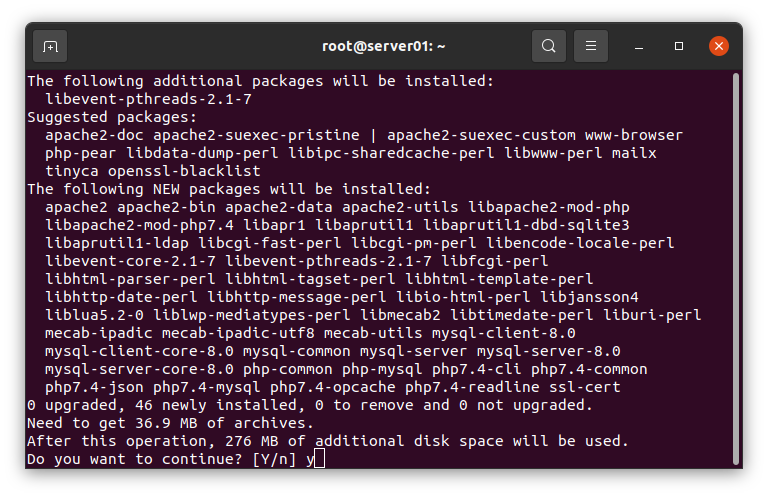768x497 pixels.
Task: Minimize the terminal window
Action: tap(639, 47)
